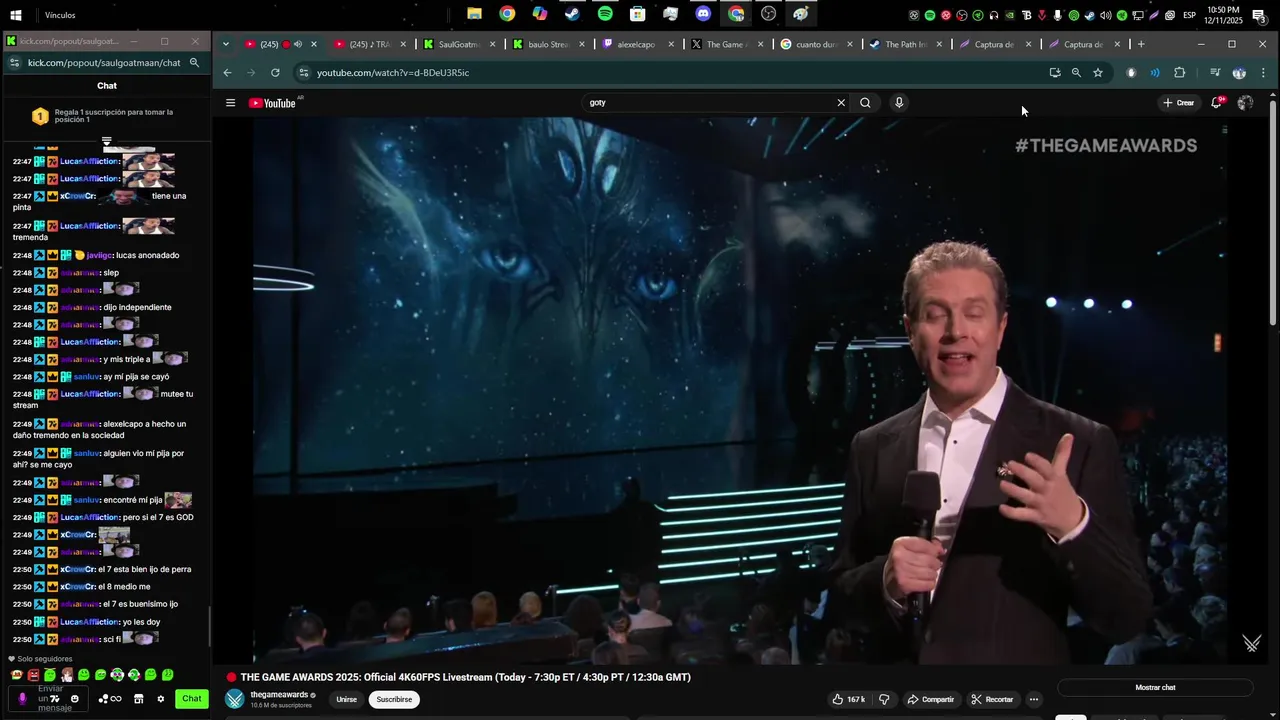The image size is (1280, 720).
Task: Open Kick chat settings gear
Action: [x=160, y=699]
